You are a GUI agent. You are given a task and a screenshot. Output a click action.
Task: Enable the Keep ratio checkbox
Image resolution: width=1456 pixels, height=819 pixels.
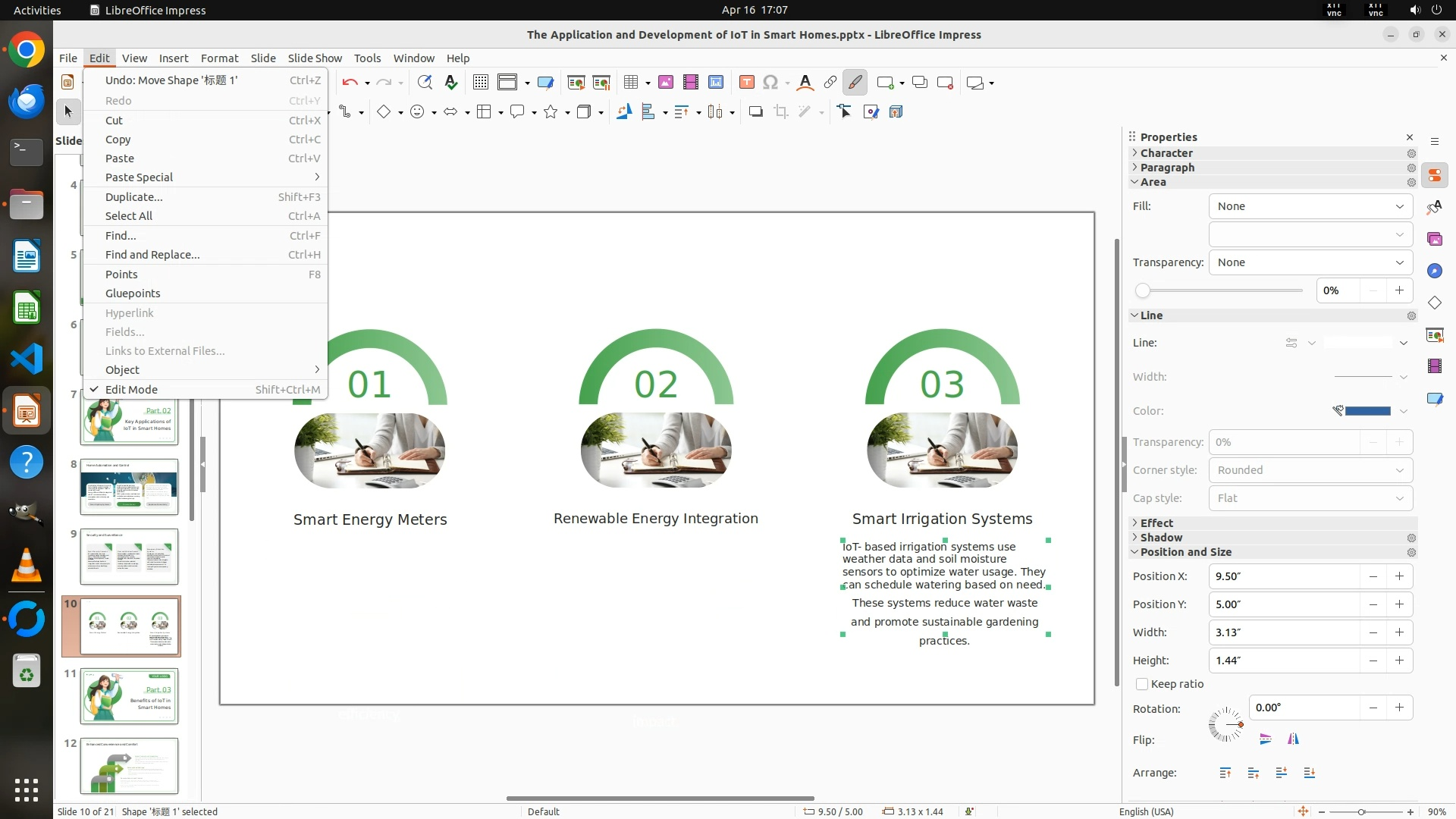pos(1142,684)
